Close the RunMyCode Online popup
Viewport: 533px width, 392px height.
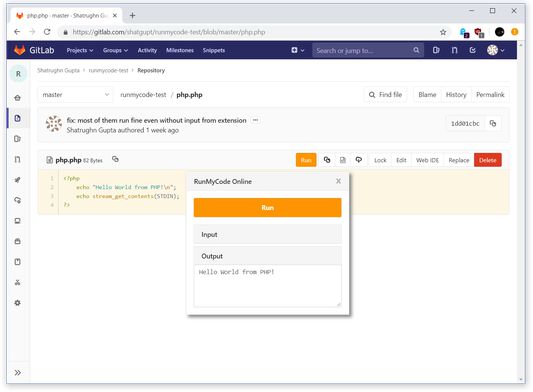(x=338, y=181)
